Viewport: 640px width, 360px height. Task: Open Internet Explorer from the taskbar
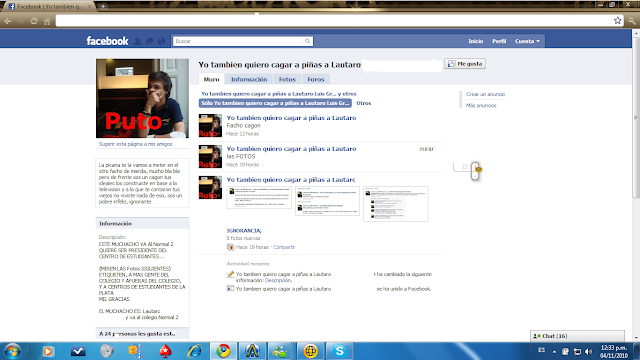click(x=195, y=351)
